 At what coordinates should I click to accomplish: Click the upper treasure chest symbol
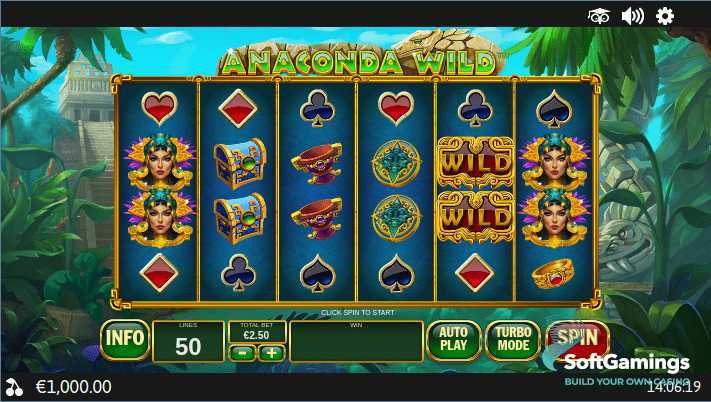tap(239, 163)
